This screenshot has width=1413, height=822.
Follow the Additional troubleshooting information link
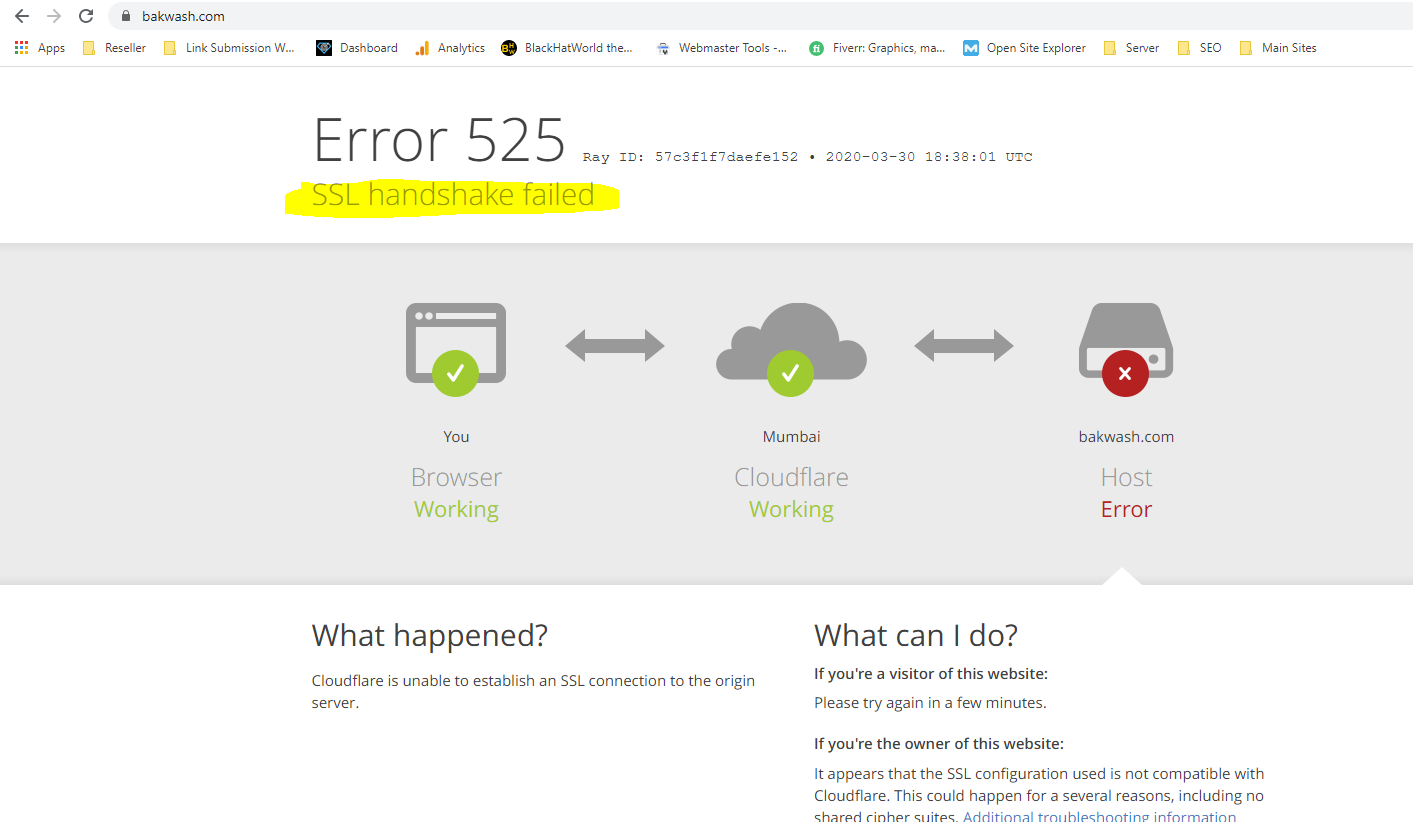(x=1099, y=816)
